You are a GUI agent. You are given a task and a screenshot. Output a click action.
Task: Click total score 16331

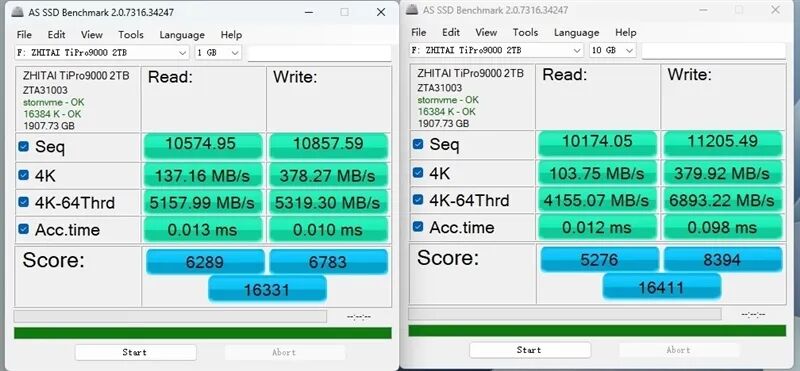(267, 289)
